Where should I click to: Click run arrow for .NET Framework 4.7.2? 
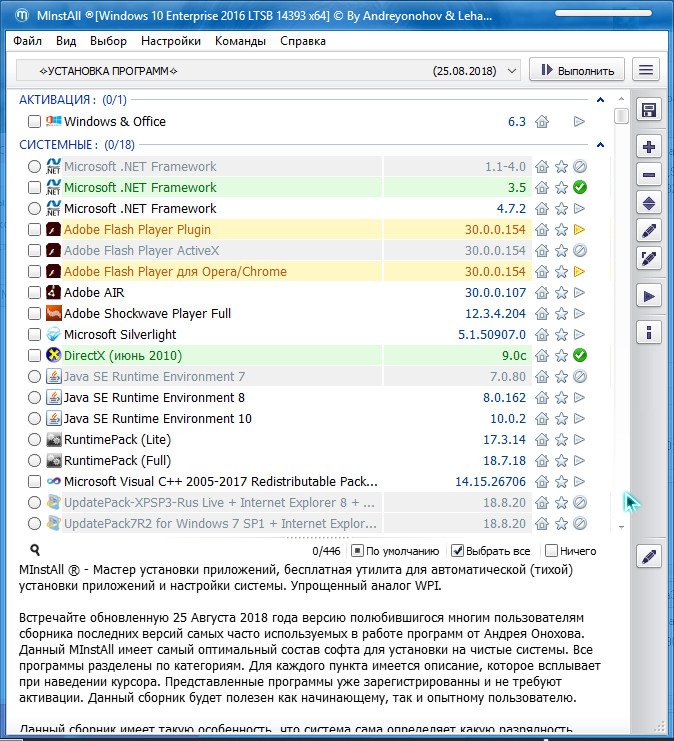[x=579, y=208]
